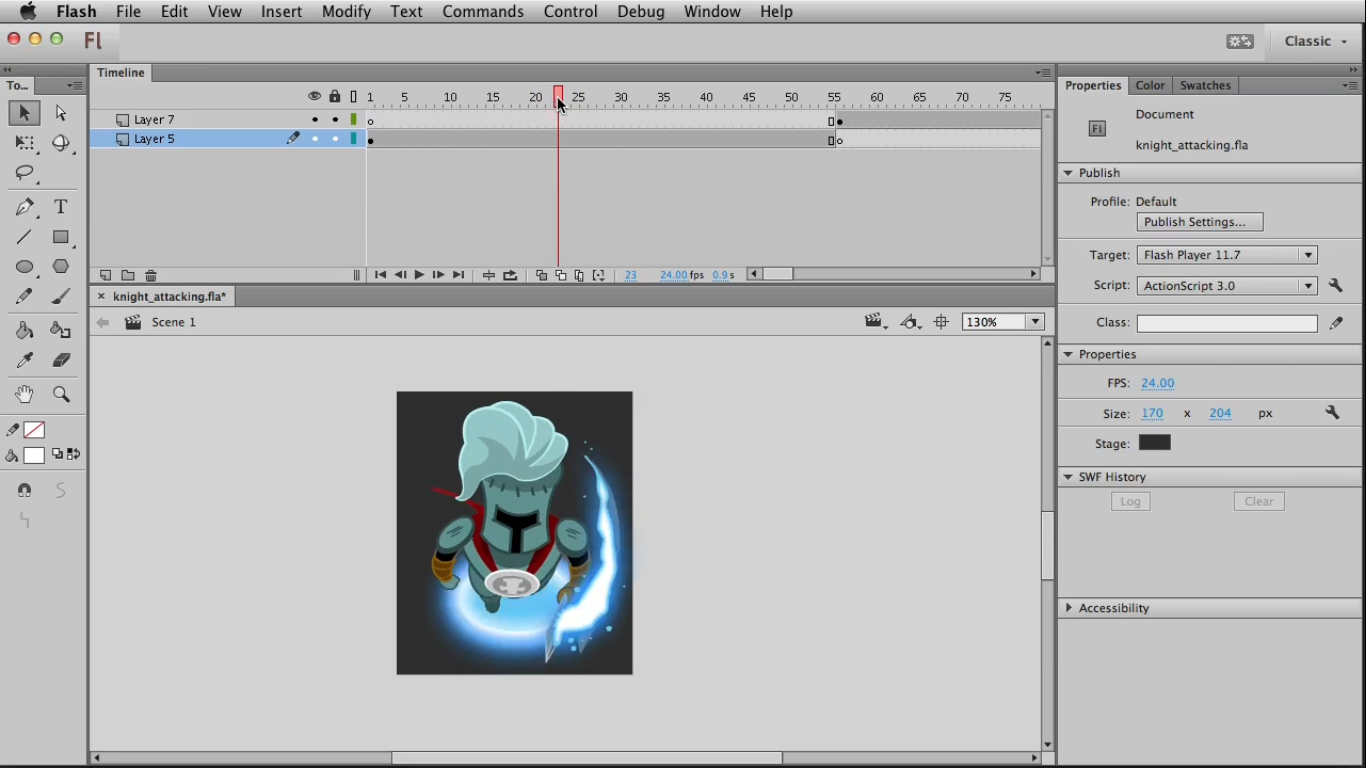Lock Layer 5
The width and height of the screenshot is (1366, 768).
[334, 139]
